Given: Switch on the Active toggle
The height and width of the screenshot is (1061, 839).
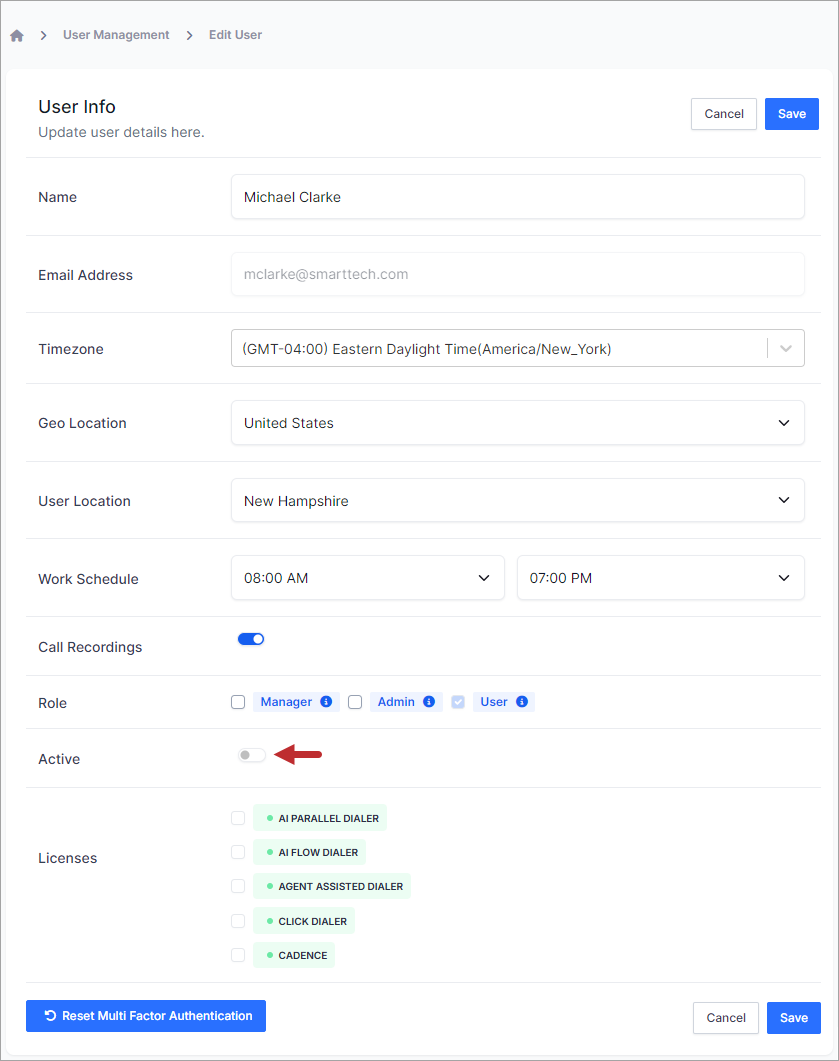Looking at the screenshot, I should point(252,755).
